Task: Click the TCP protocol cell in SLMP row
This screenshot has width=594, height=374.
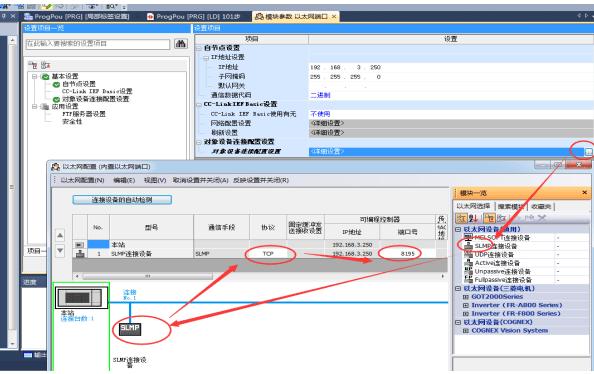Action: pos(268,254)
